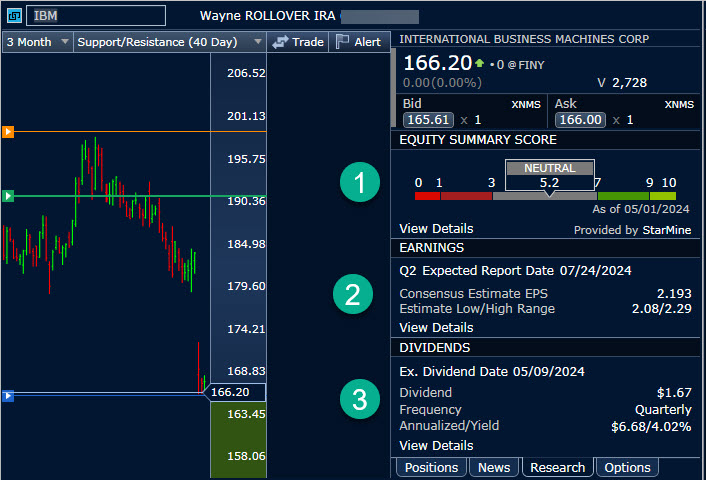Click the link icon beside the IBM symbol box
The height and width of the screenshot is (480, 706).
click(13, 16)
